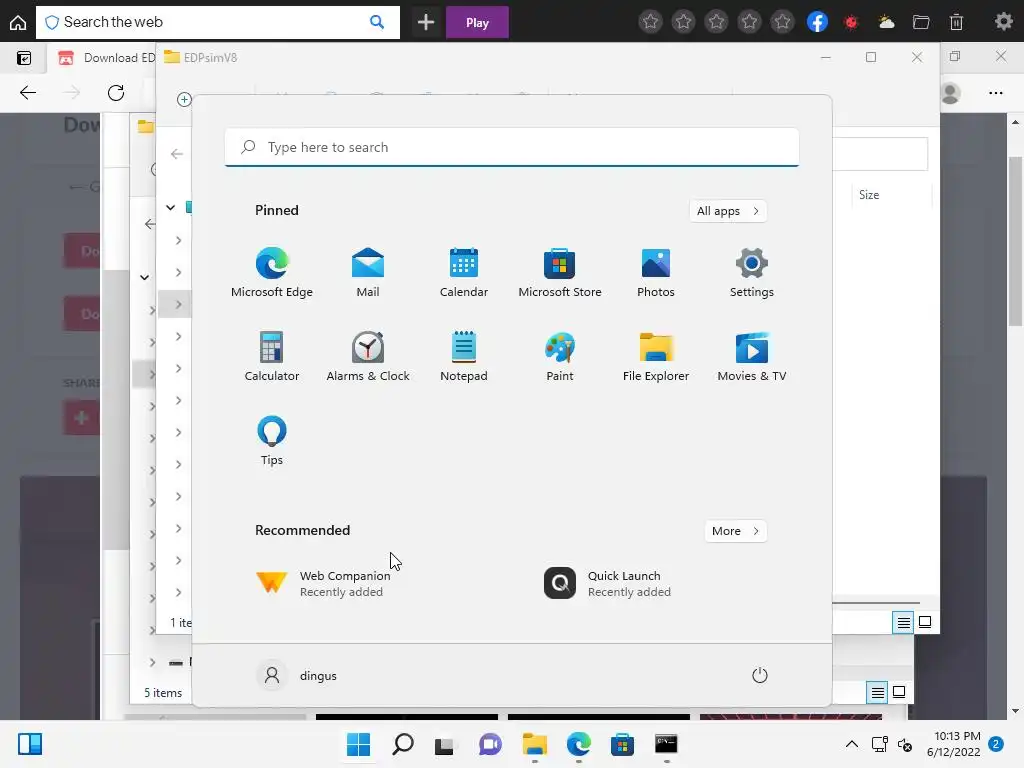Open Edge three-dots menu
Viewport: 1024px width, 768px height.
996,93
